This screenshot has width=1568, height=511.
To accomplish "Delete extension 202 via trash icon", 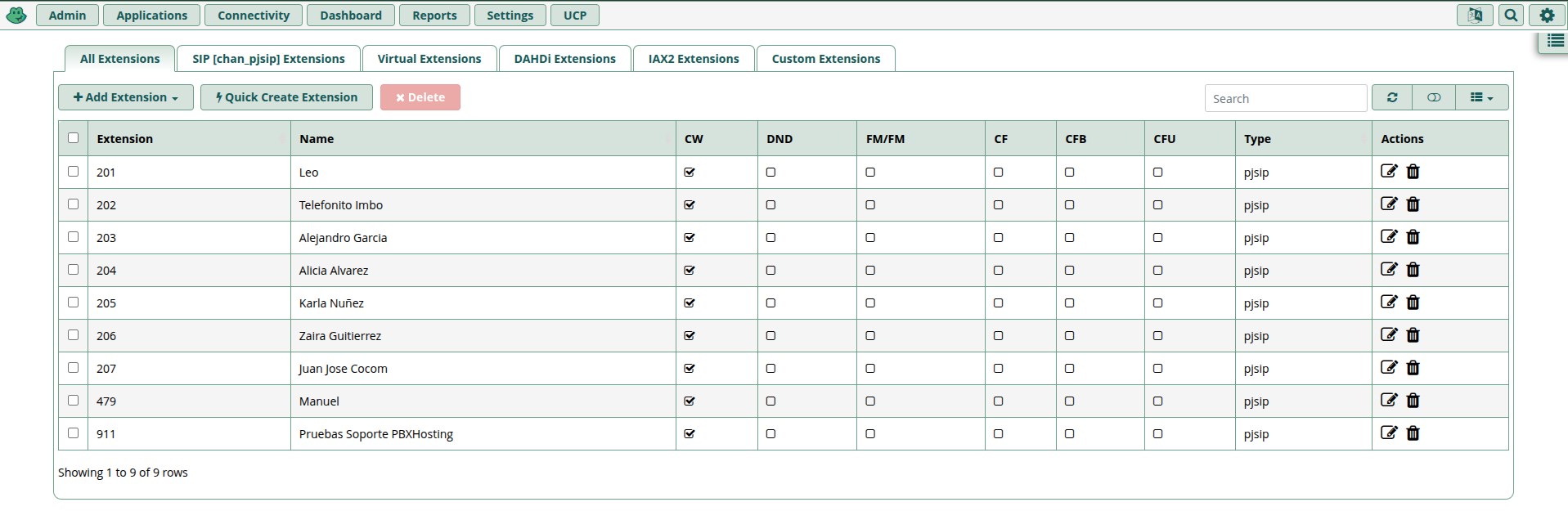I will 1413,204.
